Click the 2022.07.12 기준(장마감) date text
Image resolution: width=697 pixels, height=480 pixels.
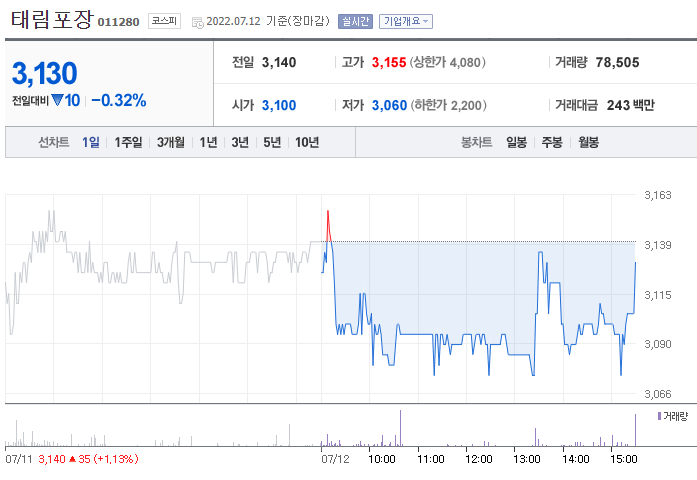(x=268, y=21)
